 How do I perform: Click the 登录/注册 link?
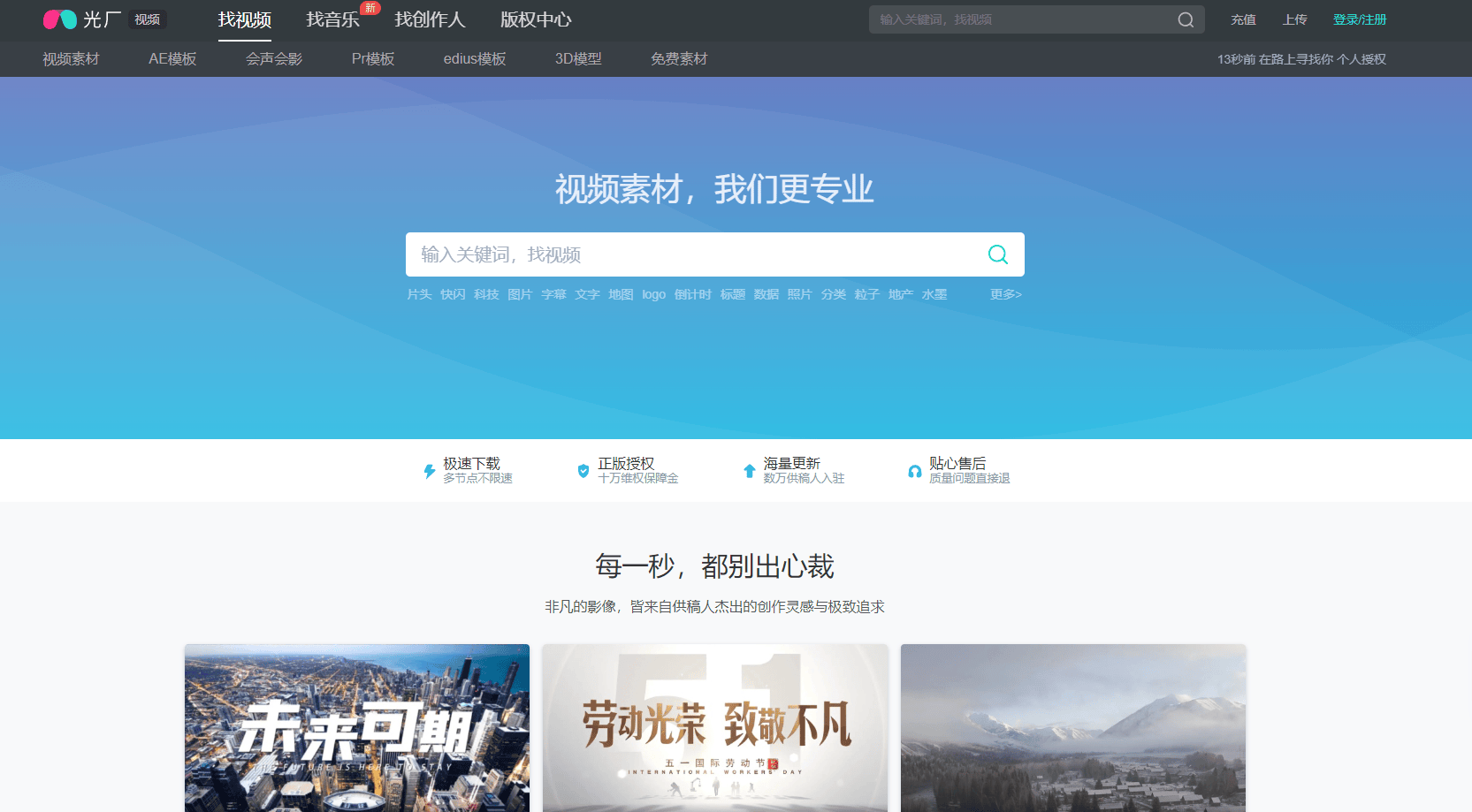1360,19
